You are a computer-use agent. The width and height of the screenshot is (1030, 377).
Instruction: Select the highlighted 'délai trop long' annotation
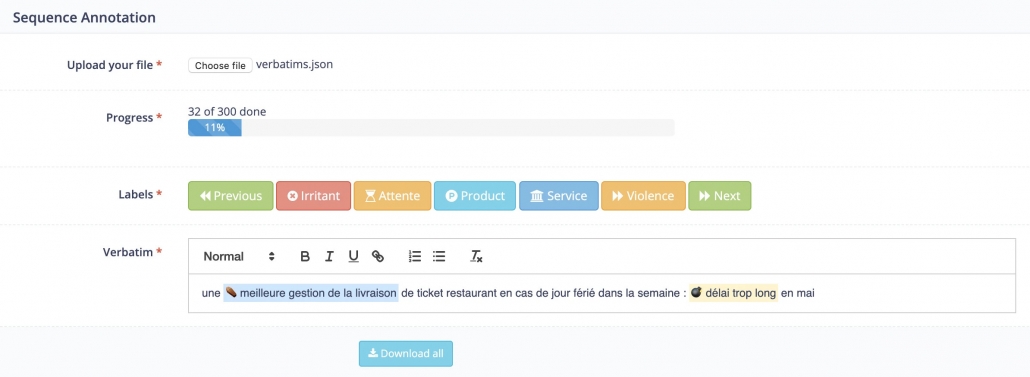coord(733,294)
